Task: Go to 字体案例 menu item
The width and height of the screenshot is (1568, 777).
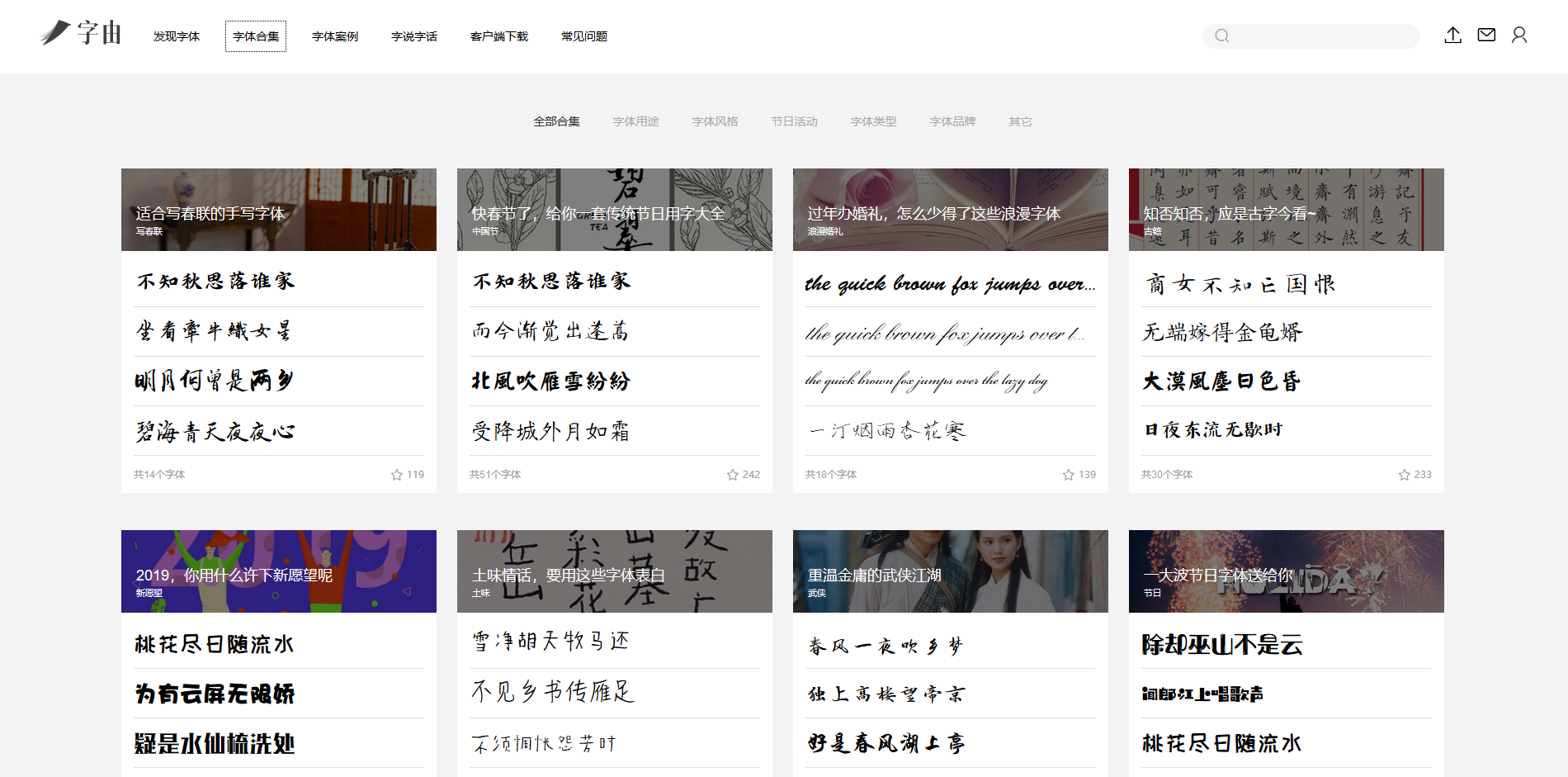Action: (335, 36)
